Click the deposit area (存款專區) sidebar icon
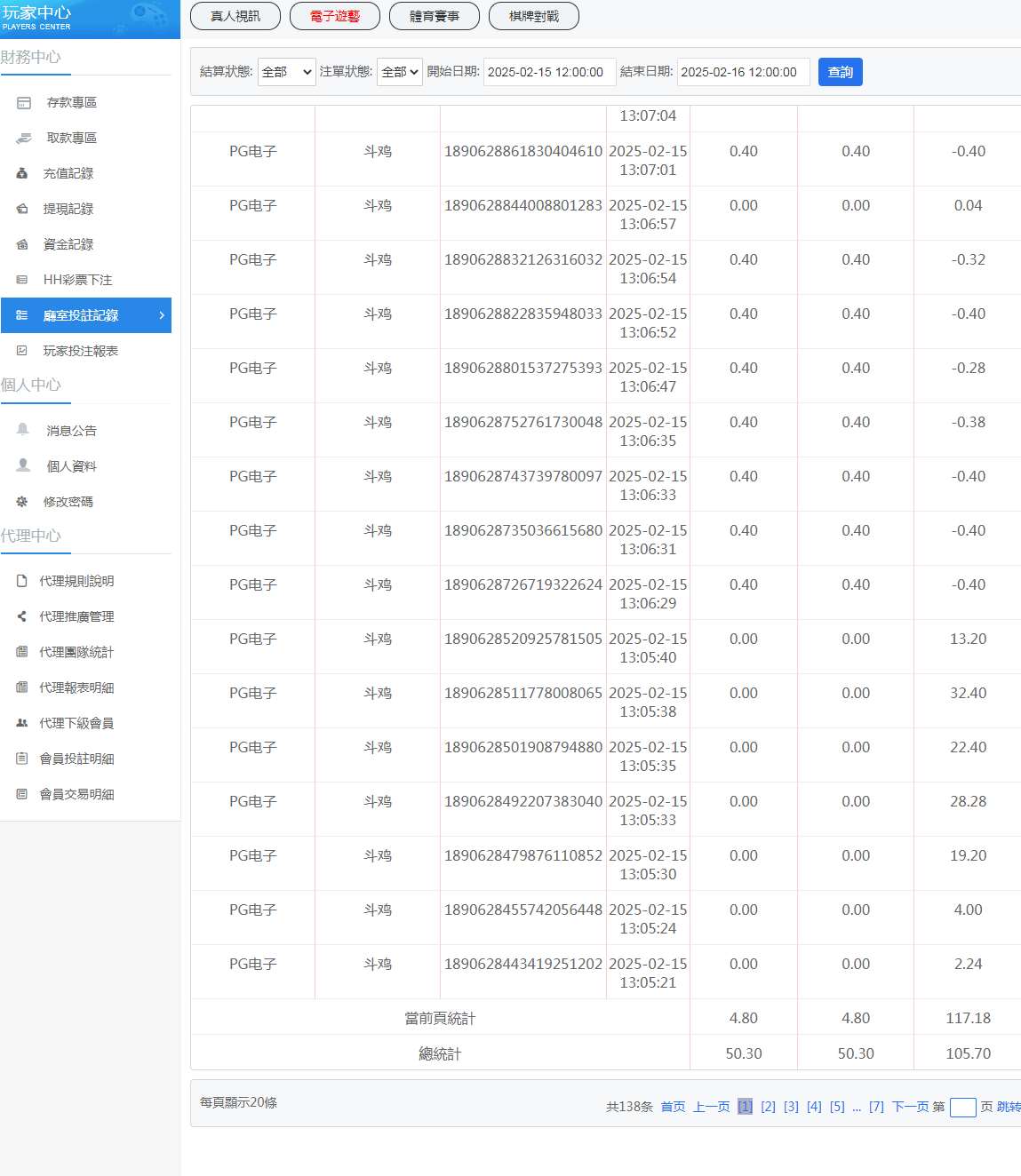 click(24, 103)
